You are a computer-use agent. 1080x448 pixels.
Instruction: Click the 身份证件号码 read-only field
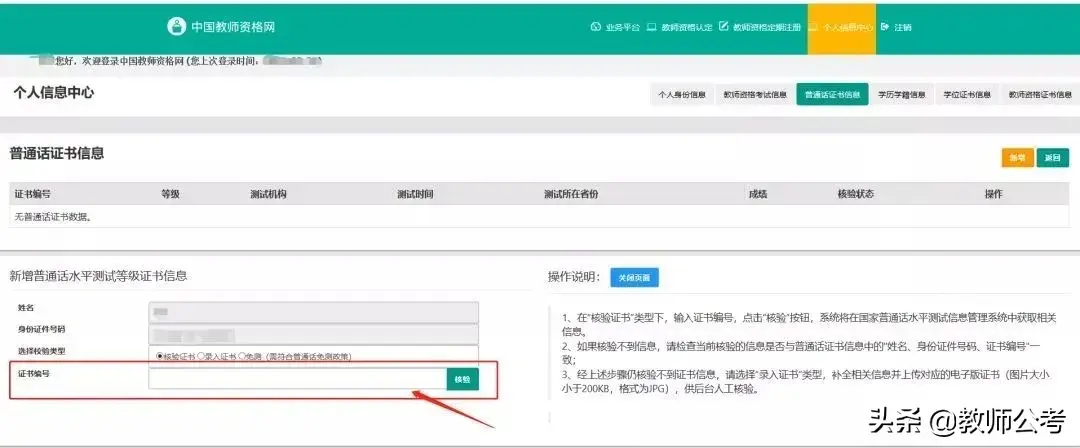[313, 335]
